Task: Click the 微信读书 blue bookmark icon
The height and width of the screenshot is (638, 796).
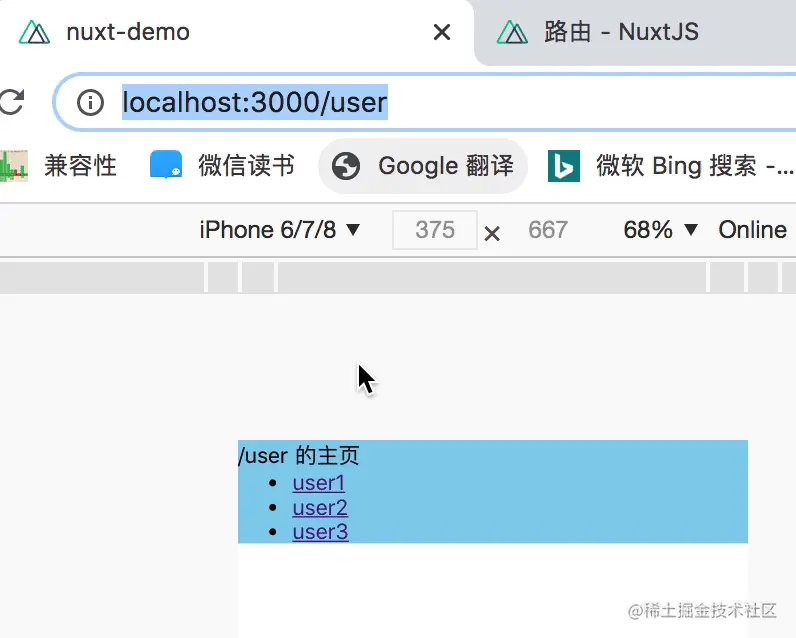Action: (166, 165)
